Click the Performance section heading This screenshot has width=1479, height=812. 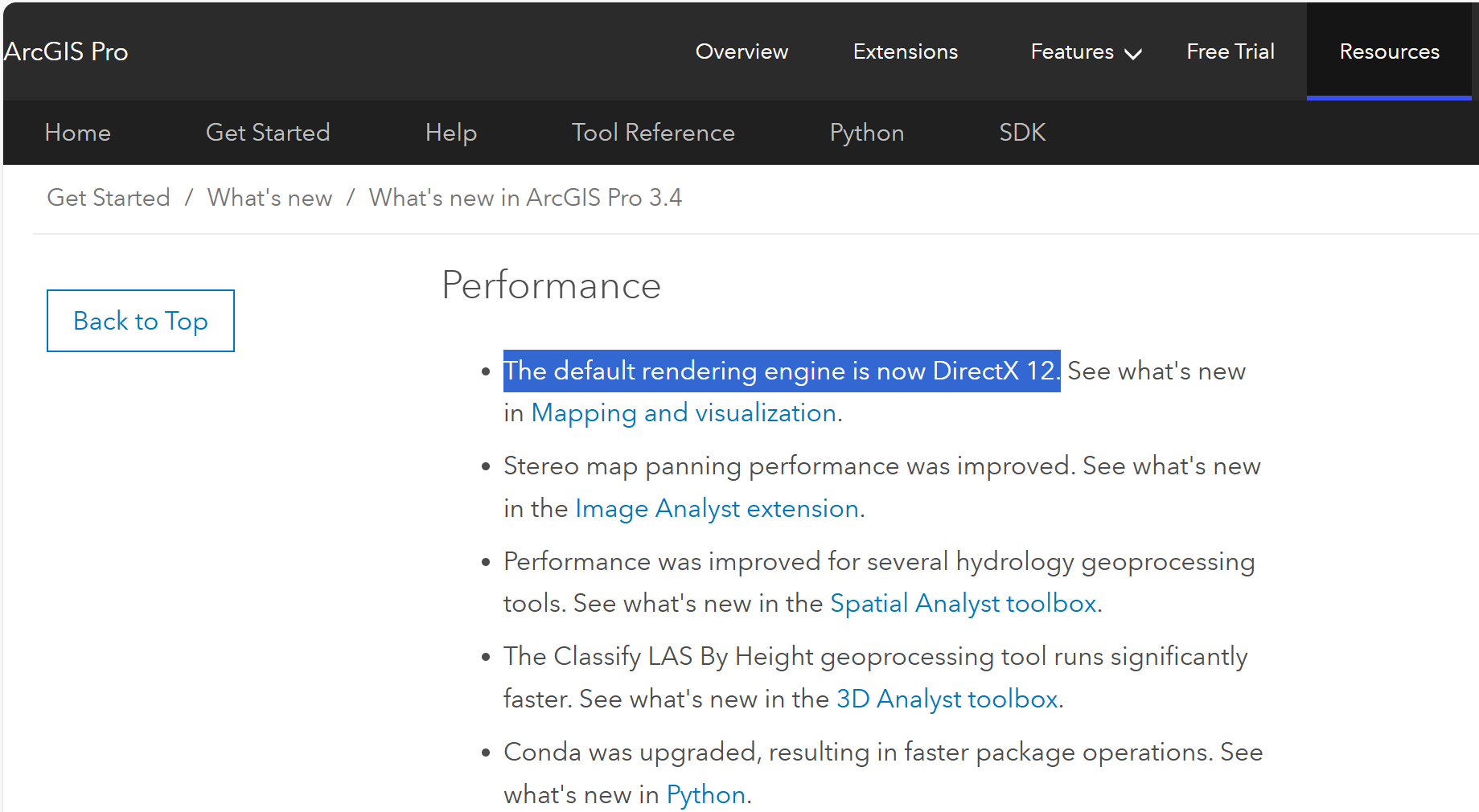[551, 285]
